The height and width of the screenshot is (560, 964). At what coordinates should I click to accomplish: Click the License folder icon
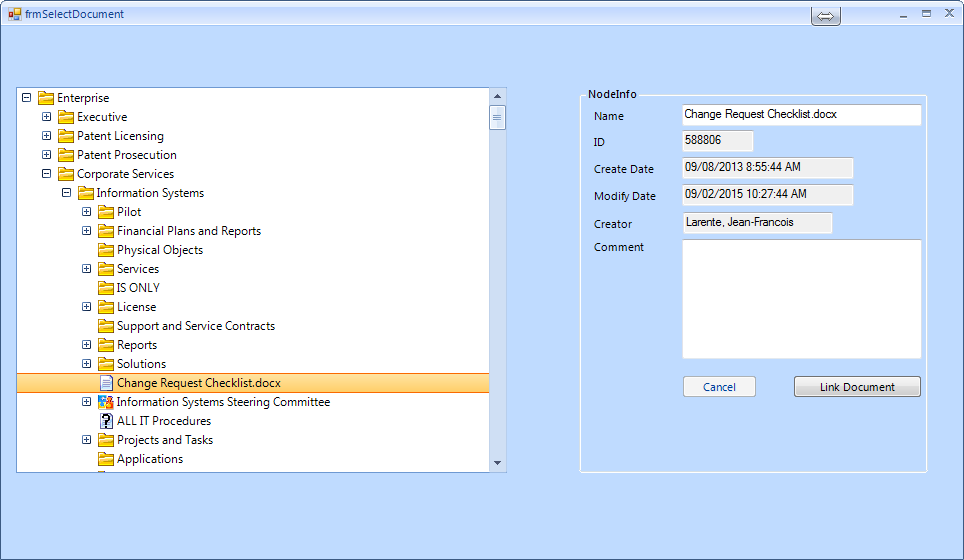[x=106, y=307]
